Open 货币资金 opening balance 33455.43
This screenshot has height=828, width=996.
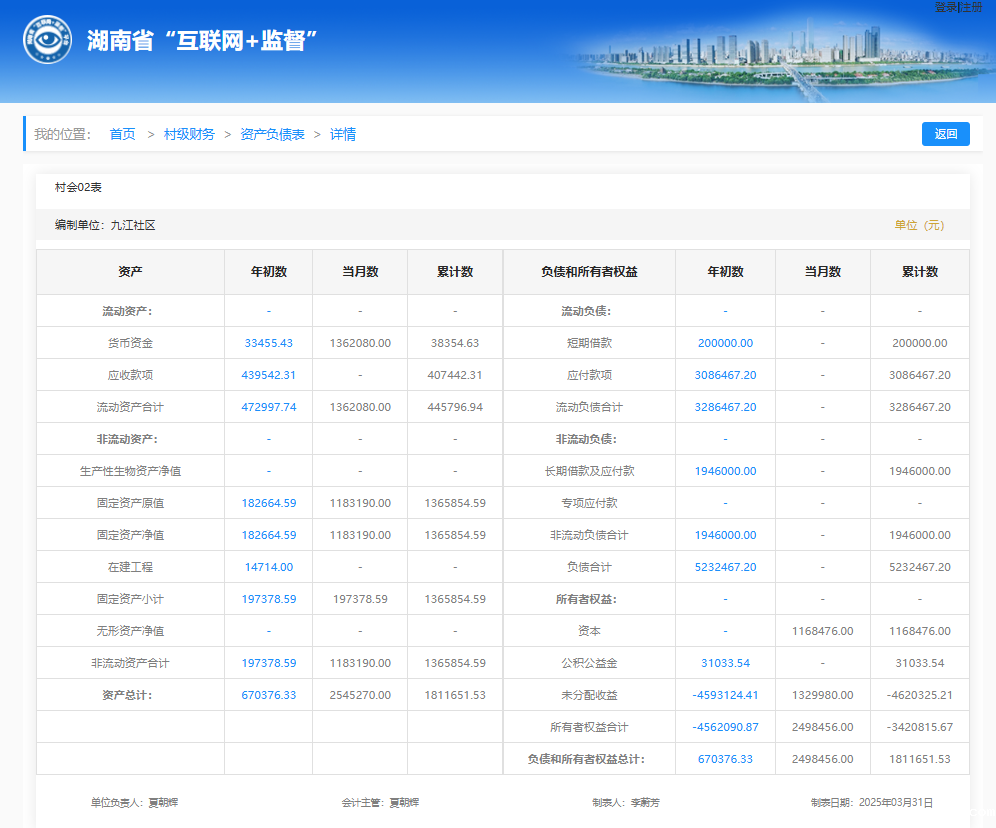268,343
